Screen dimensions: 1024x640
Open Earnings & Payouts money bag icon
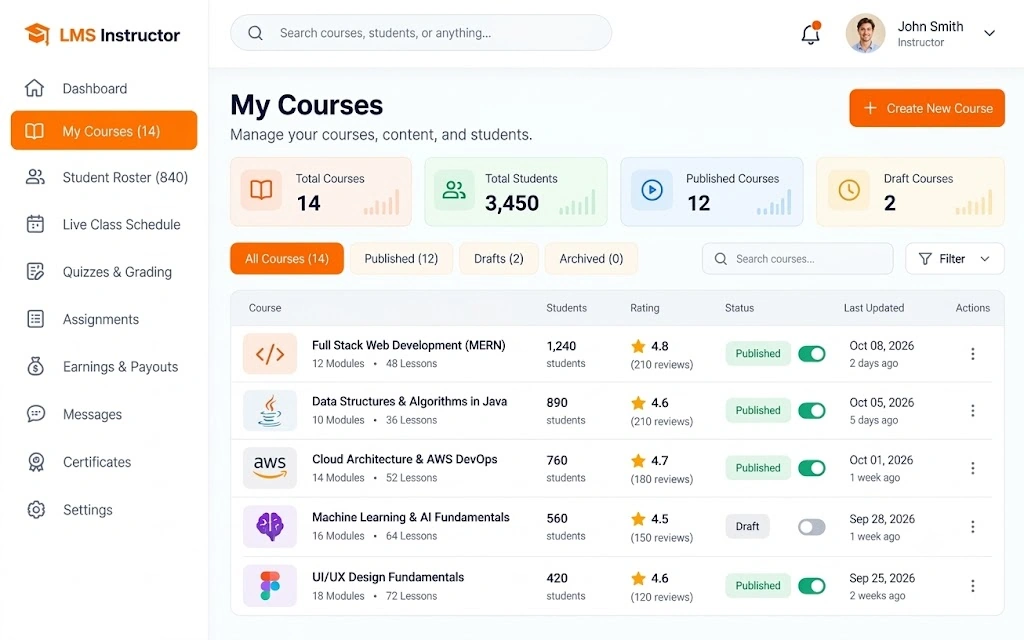coord(36,366)
